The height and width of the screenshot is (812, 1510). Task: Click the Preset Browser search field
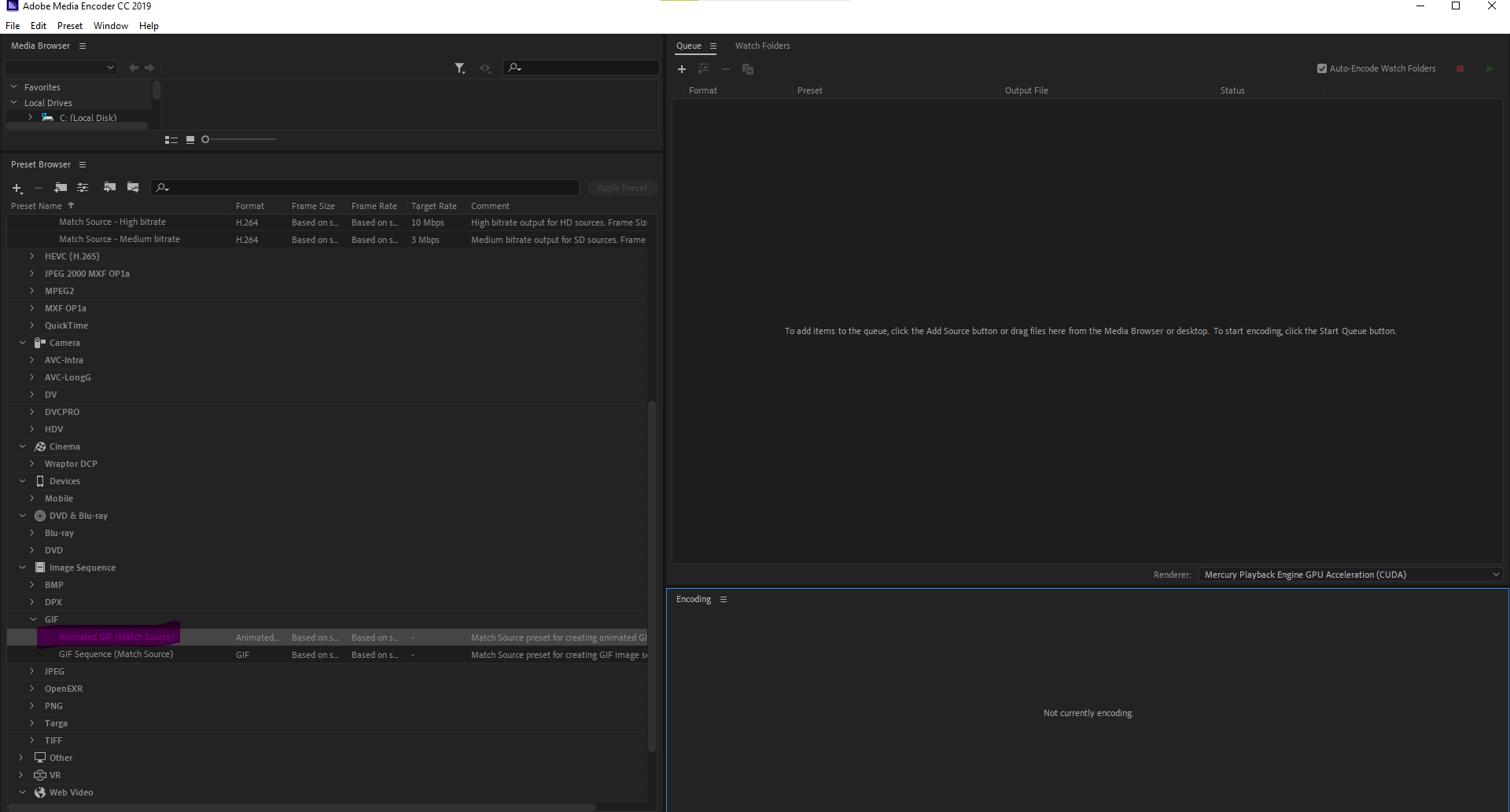click(365, 188)
